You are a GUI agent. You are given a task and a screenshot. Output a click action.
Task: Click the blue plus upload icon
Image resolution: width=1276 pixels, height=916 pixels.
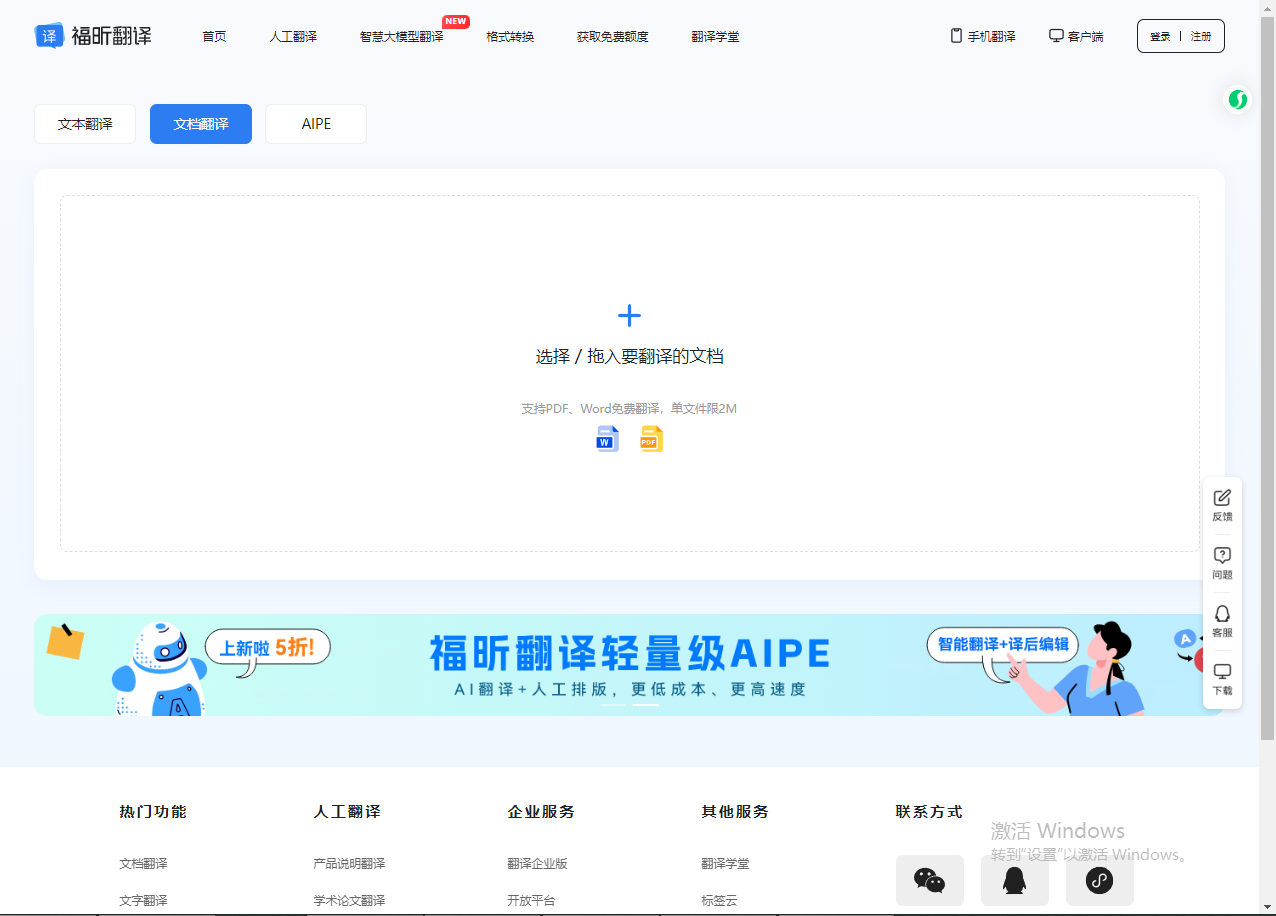[629, 316]
